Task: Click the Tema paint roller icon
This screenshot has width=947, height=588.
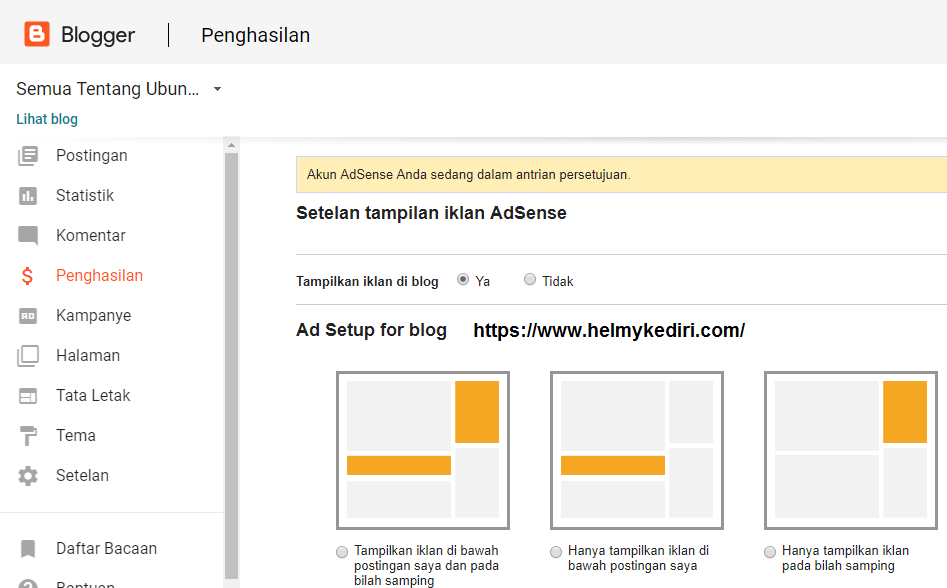Action: [28, 435]
